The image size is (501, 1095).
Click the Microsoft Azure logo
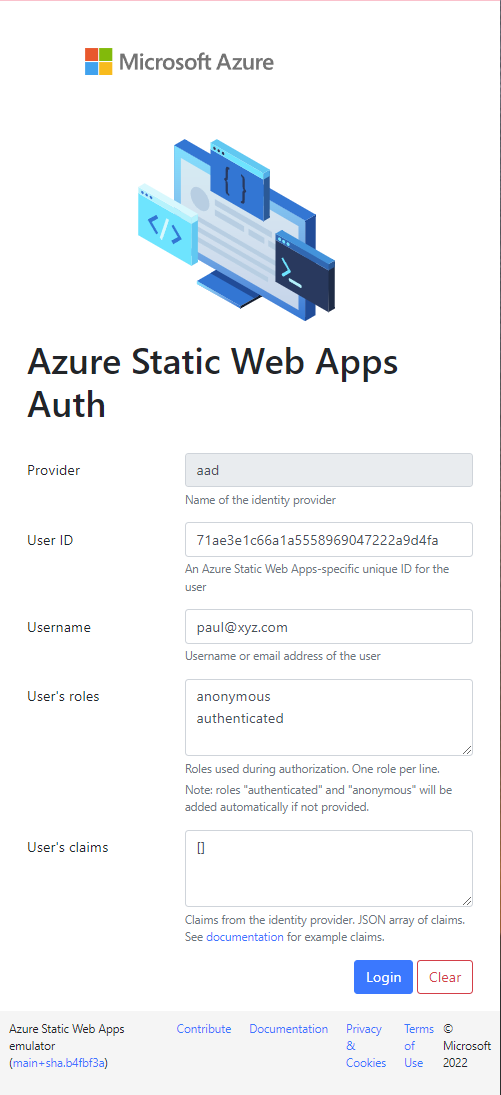tap(180, 61)
